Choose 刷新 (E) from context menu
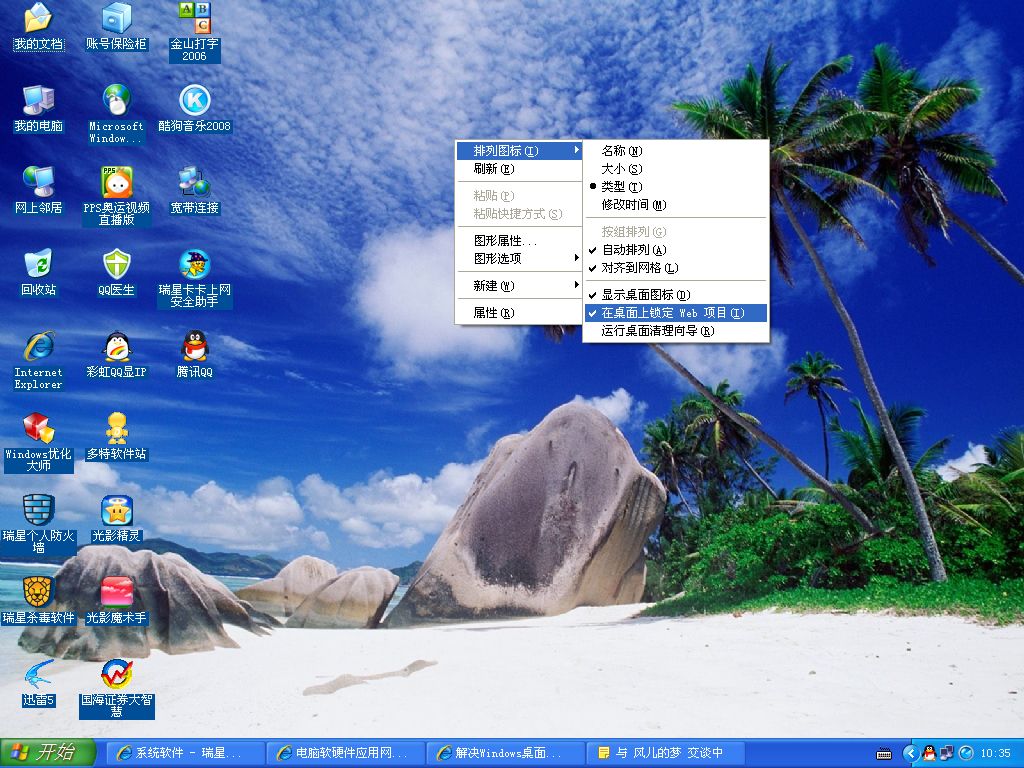Screen dimensions: 1024x768 pyautogui.click(x=519, y=169)
